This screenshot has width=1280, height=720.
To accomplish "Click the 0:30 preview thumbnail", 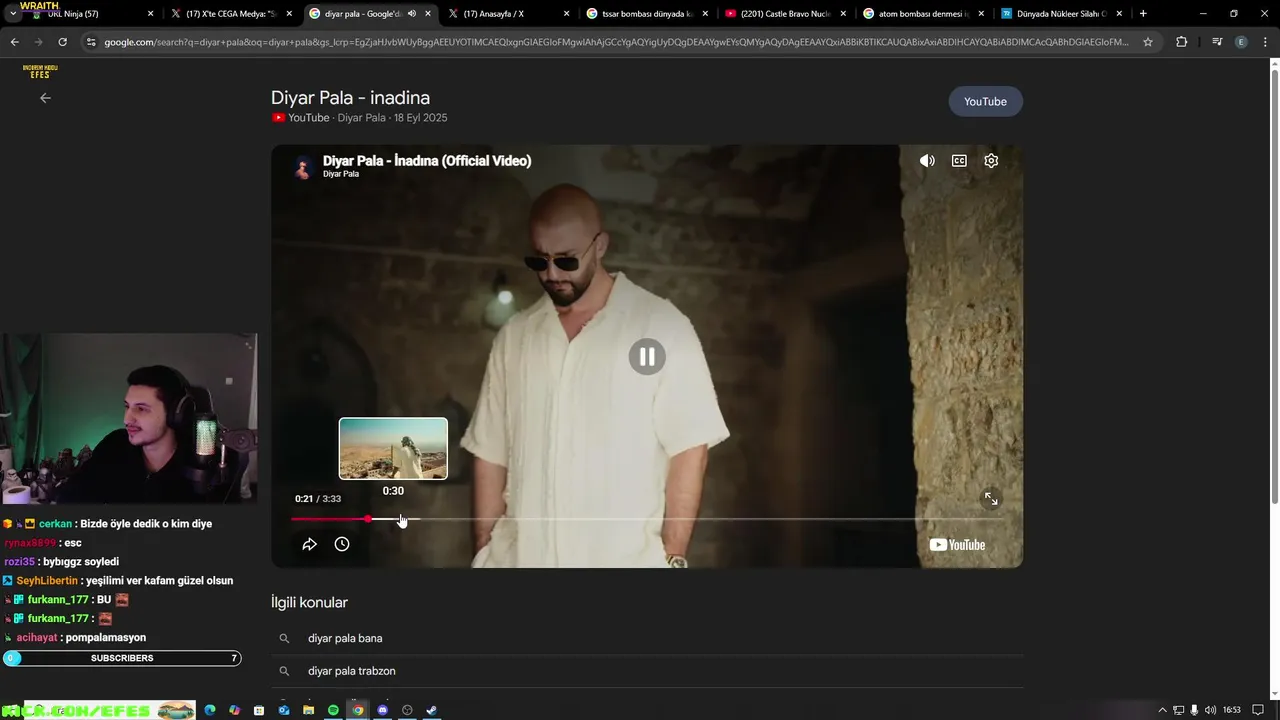I will (x=393, y=449).
